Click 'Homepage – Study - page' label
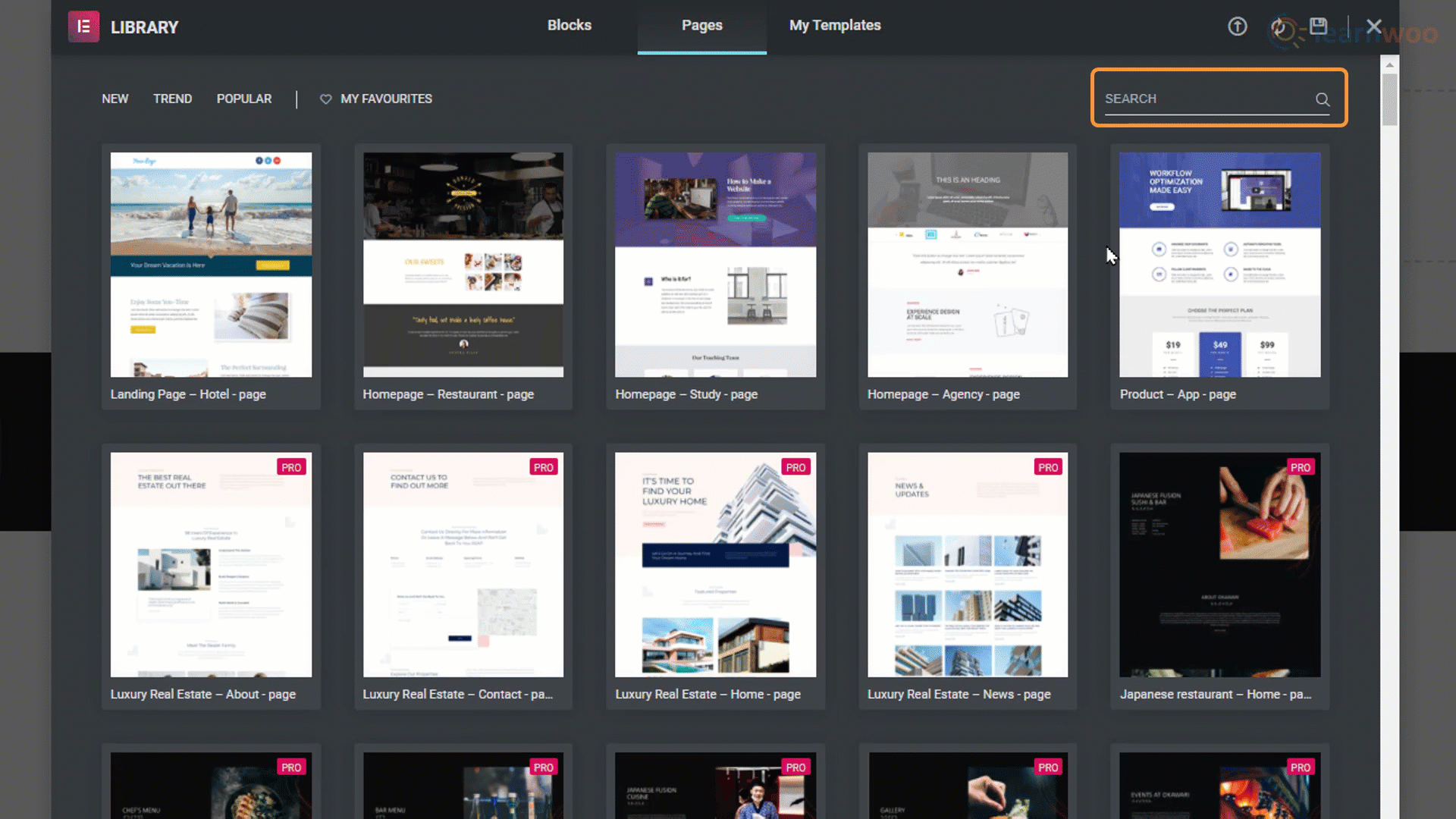This screenshot has height=819, width=1456. click(x=686, y=394)
